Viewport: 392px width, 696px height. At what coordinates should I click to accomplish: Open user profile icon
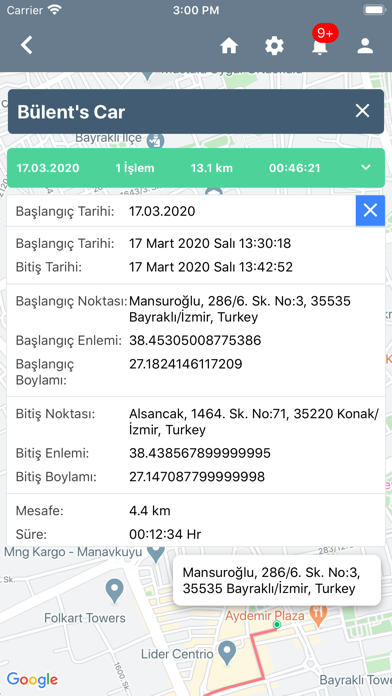[x=365, y=46]
